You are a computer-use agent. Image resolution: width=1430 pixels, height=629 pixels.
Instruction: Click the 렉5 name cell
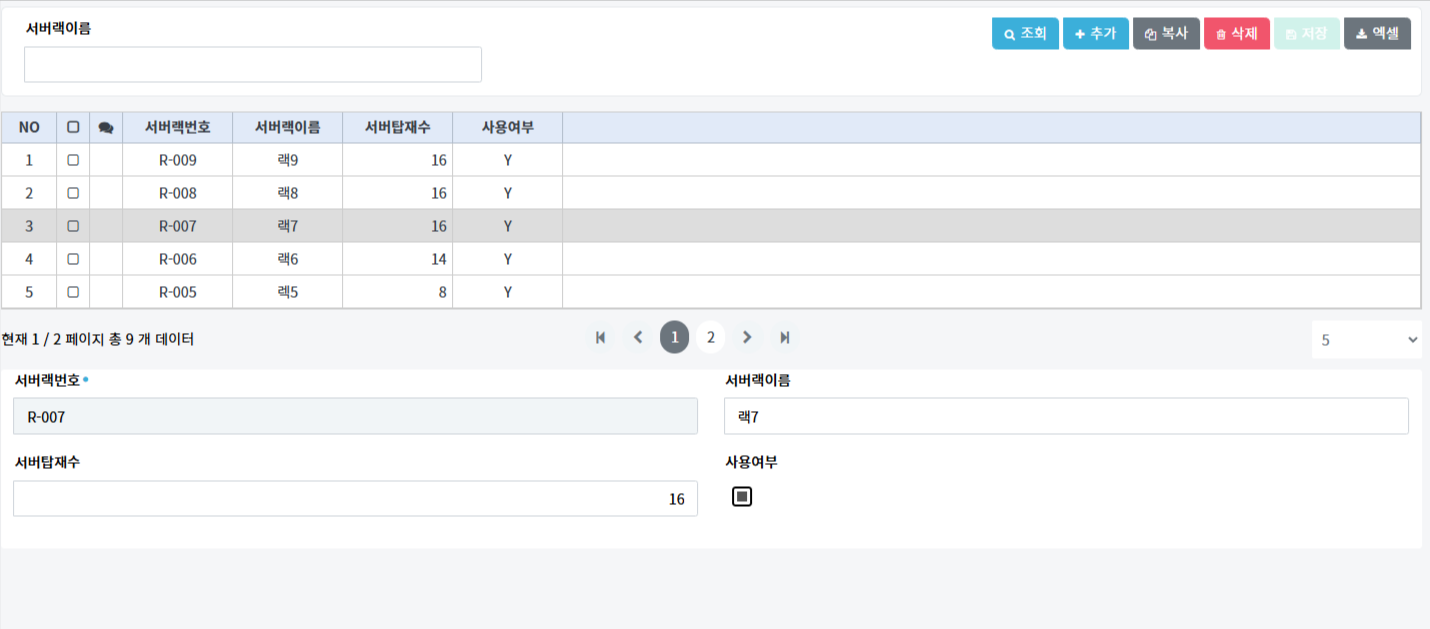(288, 292)
